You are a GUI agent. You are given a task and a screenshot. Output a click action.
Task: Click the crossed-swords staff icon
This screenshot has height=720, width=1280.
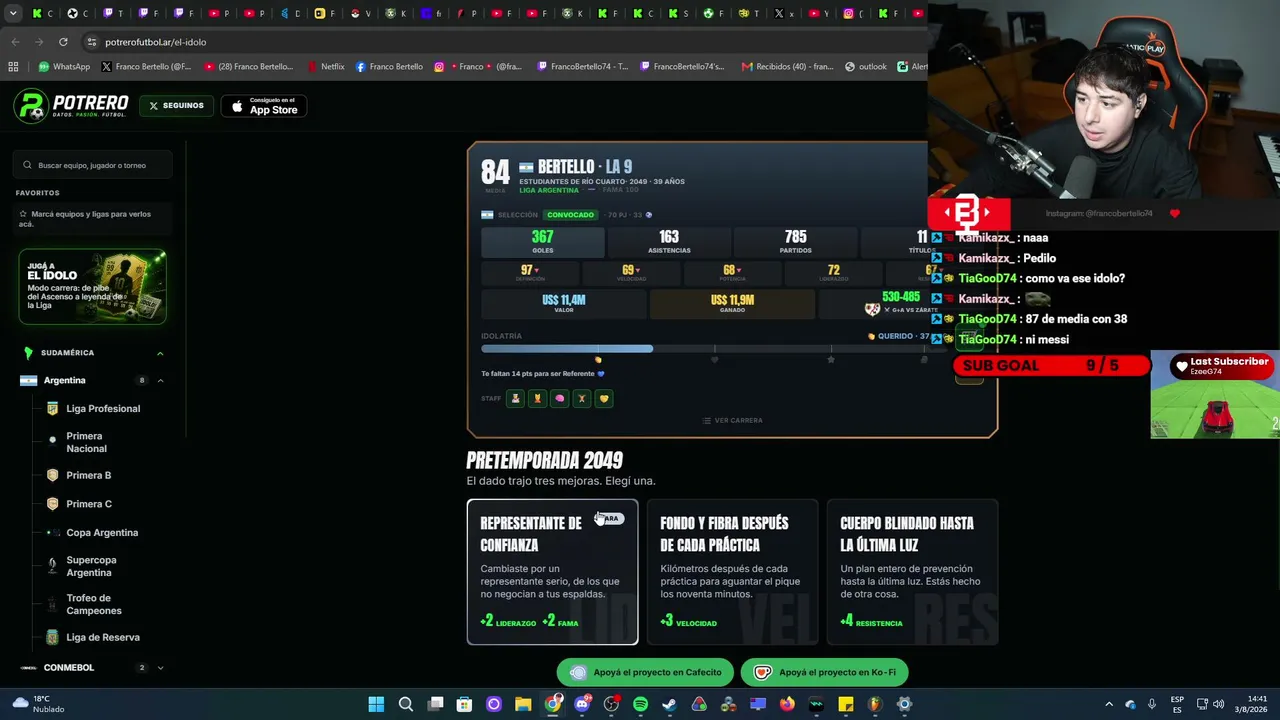click(582, 398)
